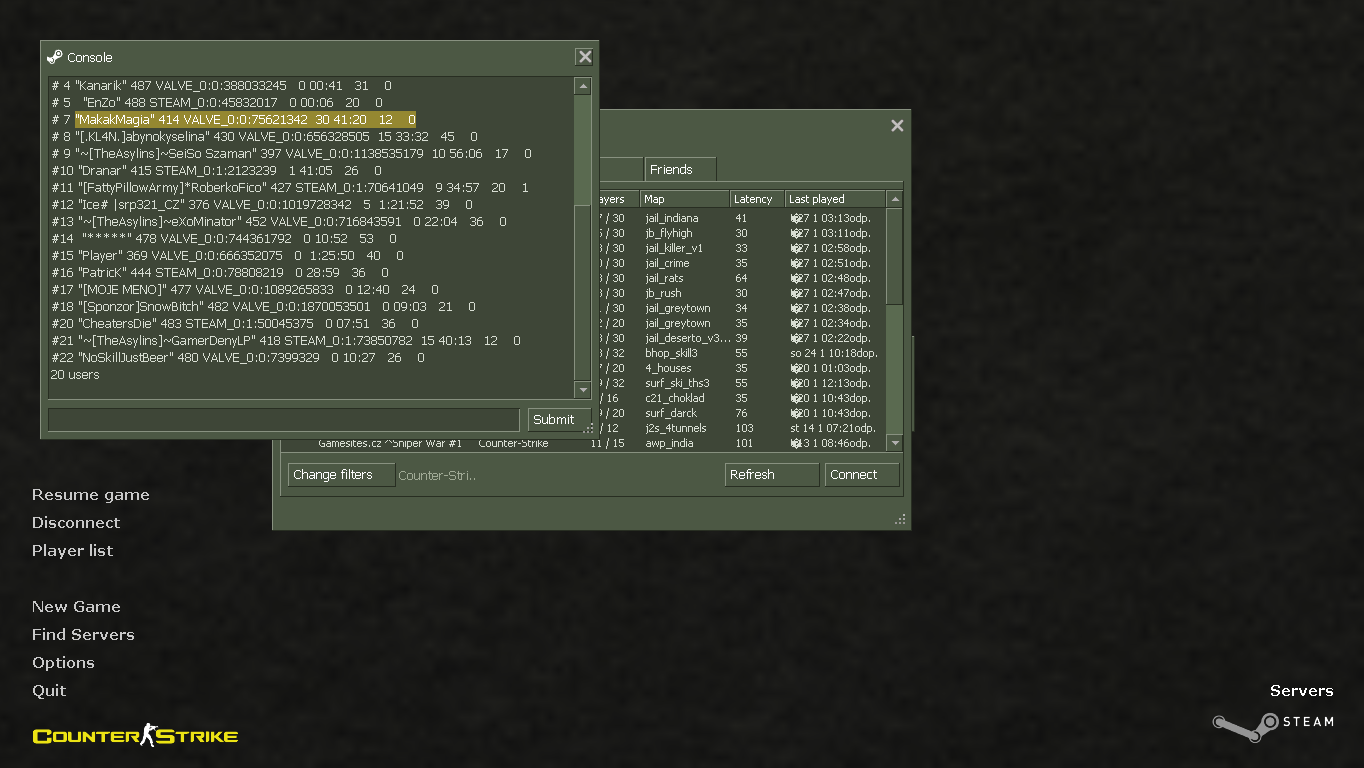Viewport: 1364px width, 768px height.
Task: Close the Console window
Action: pyautogui.click(x=585, y=57)
